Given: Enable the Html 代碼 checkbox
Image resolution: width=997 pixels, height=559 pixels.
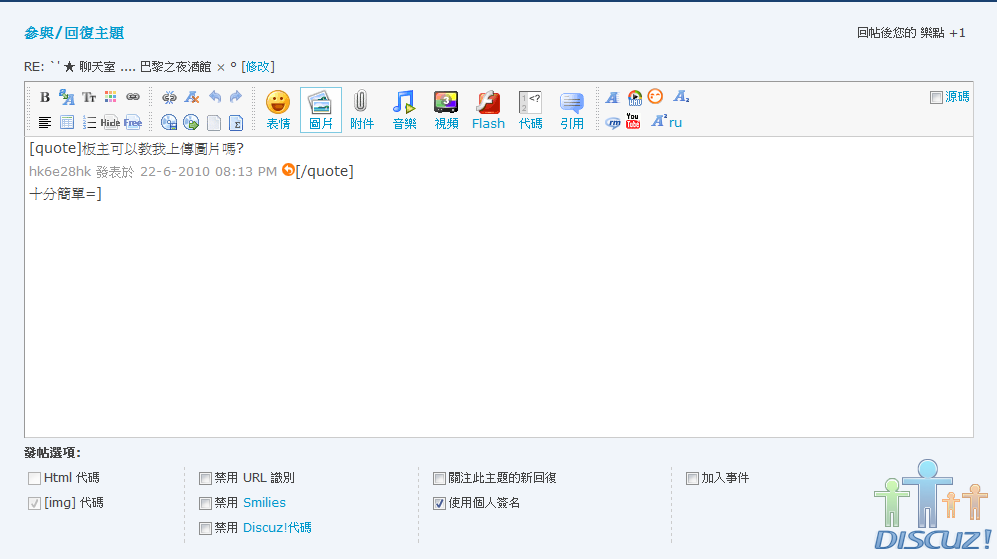Looking at the screenshot, I should 34,478.
